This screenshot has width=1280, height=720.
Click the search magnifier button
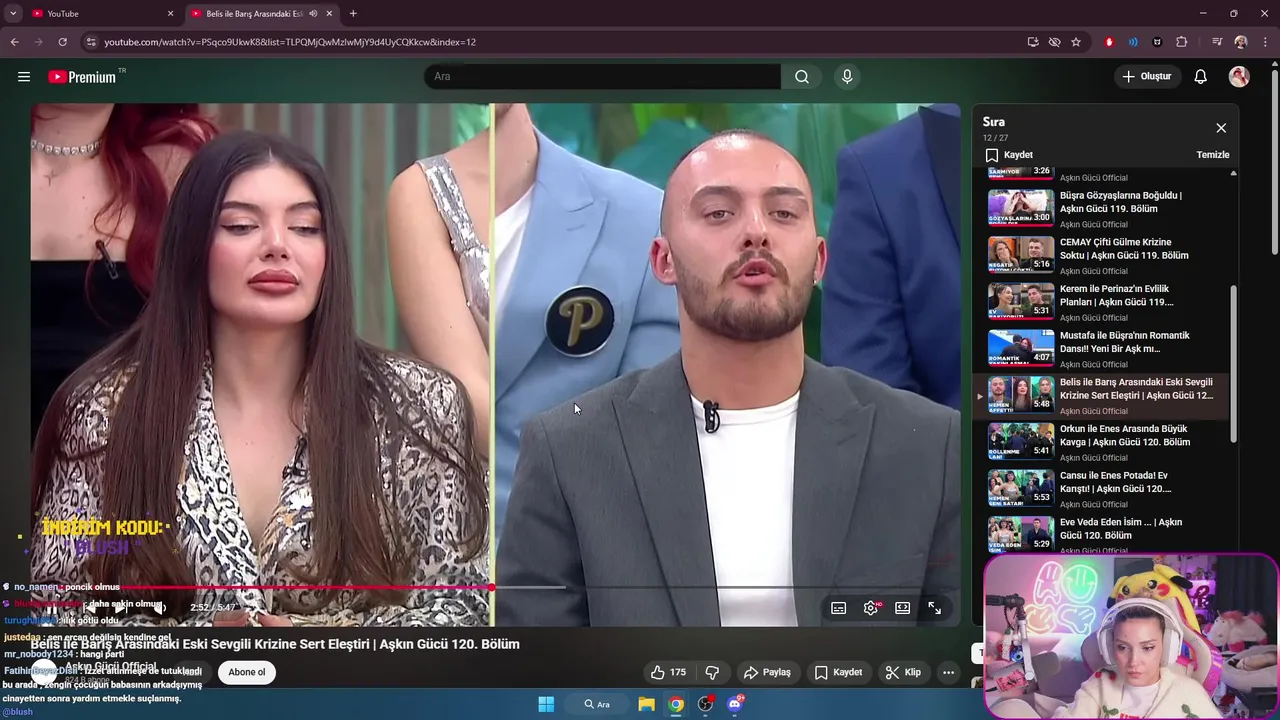click(x=802, y=77)
